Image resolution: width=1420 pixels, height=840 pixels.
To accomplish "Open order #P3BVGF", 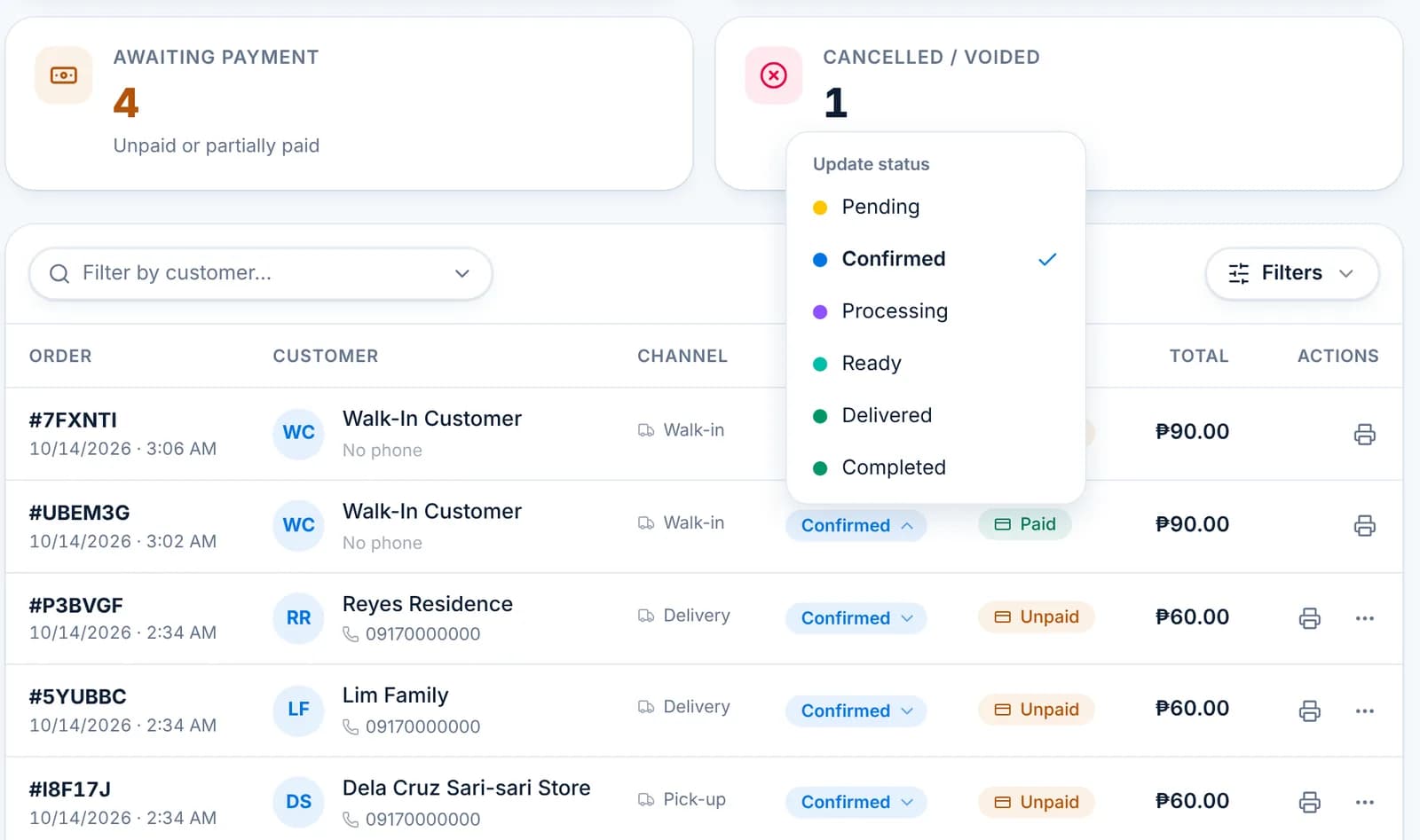I will pos(75,606).
